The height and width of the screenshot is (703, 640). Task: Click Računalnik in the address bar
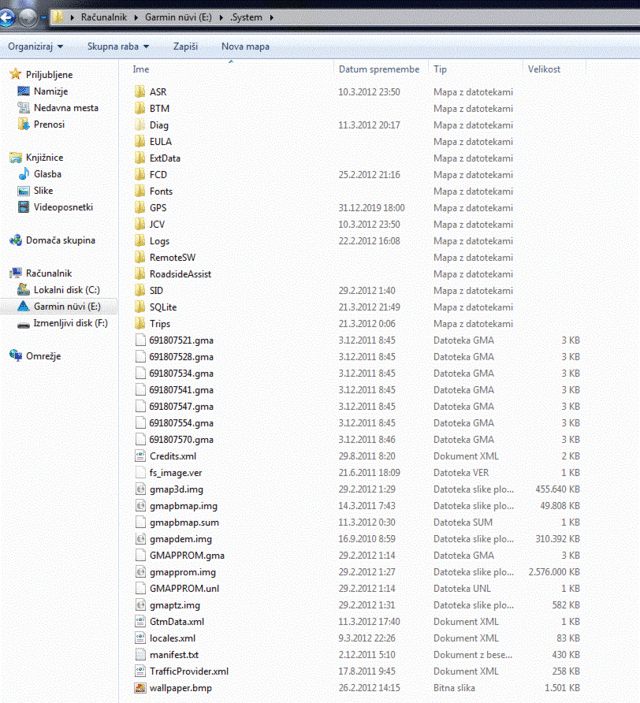coord(104,17)
